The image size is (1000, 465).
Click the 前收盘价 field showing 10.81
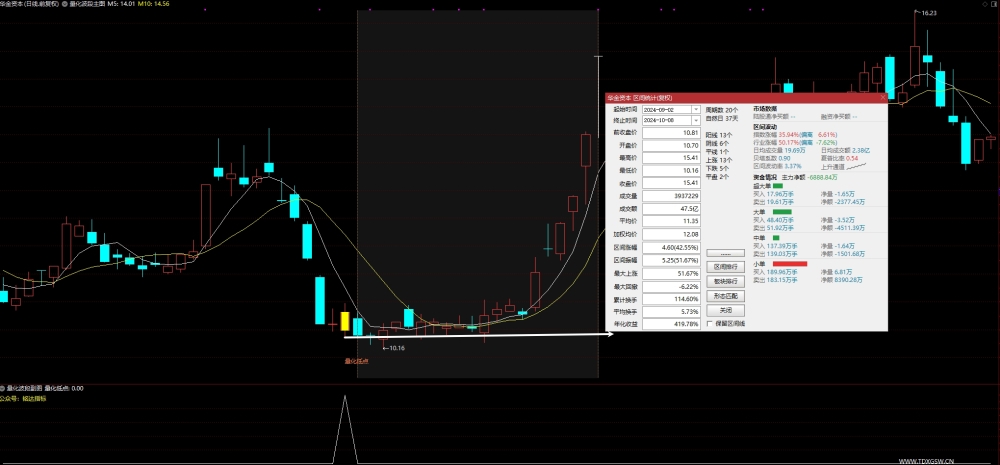[x=671, y=133]
